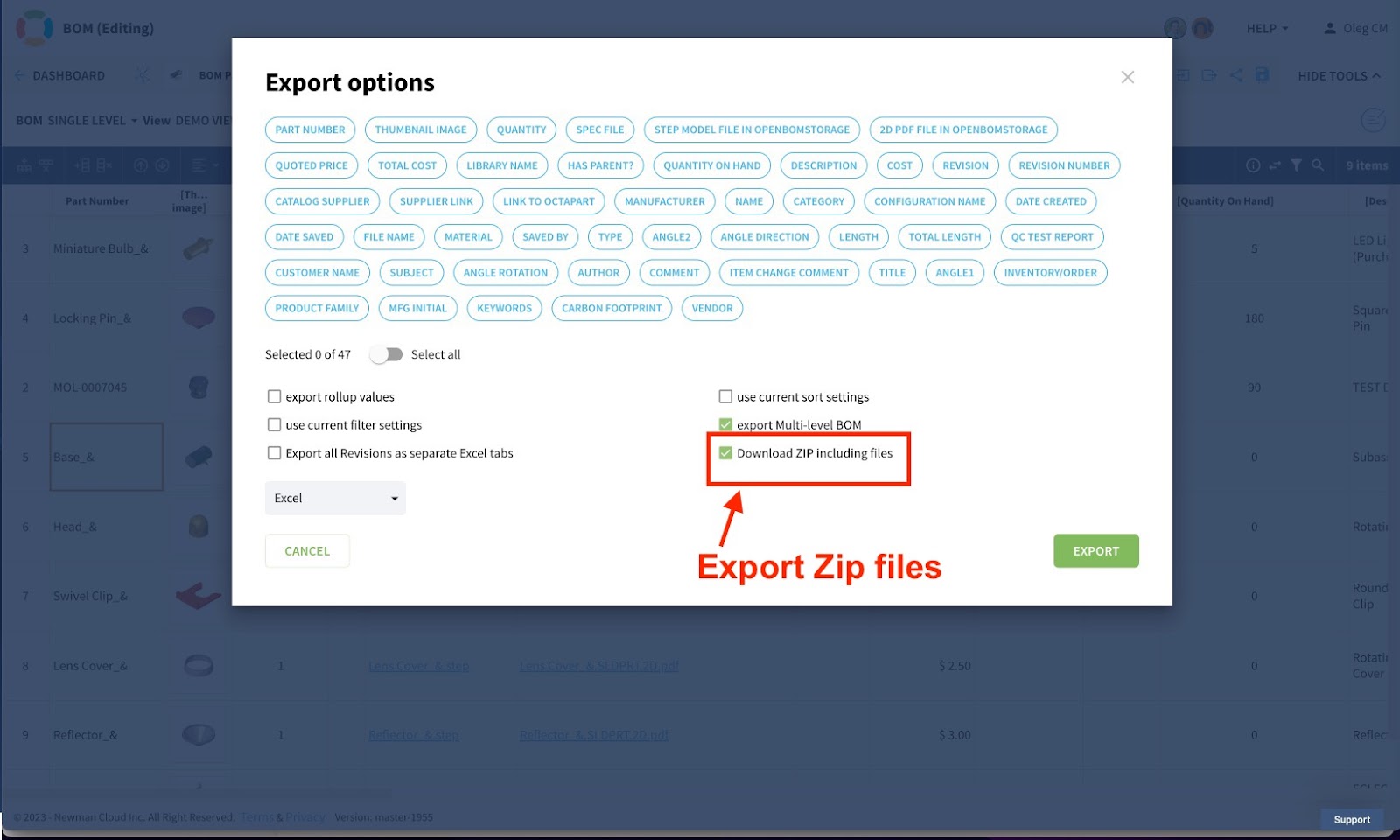This screenshot has width=1400, height=840.
Task: Select the MANUFACTURER property chip
Action: (665, 201)
